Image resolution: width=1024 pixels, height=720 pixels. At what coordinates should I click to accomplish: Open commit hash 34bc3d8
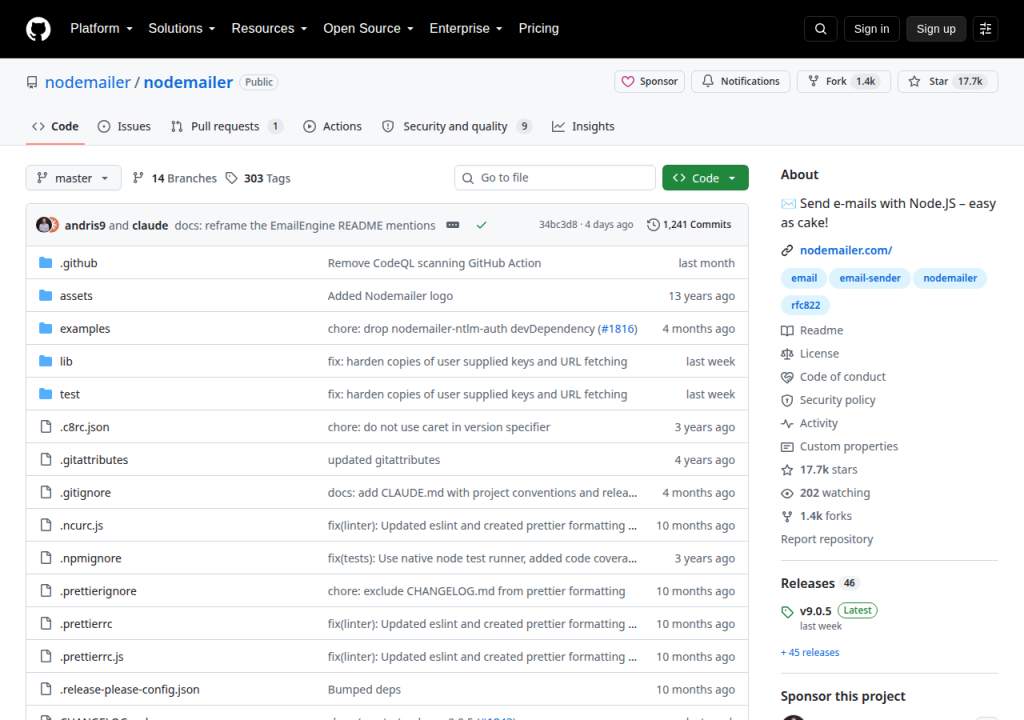click(558, 225)
